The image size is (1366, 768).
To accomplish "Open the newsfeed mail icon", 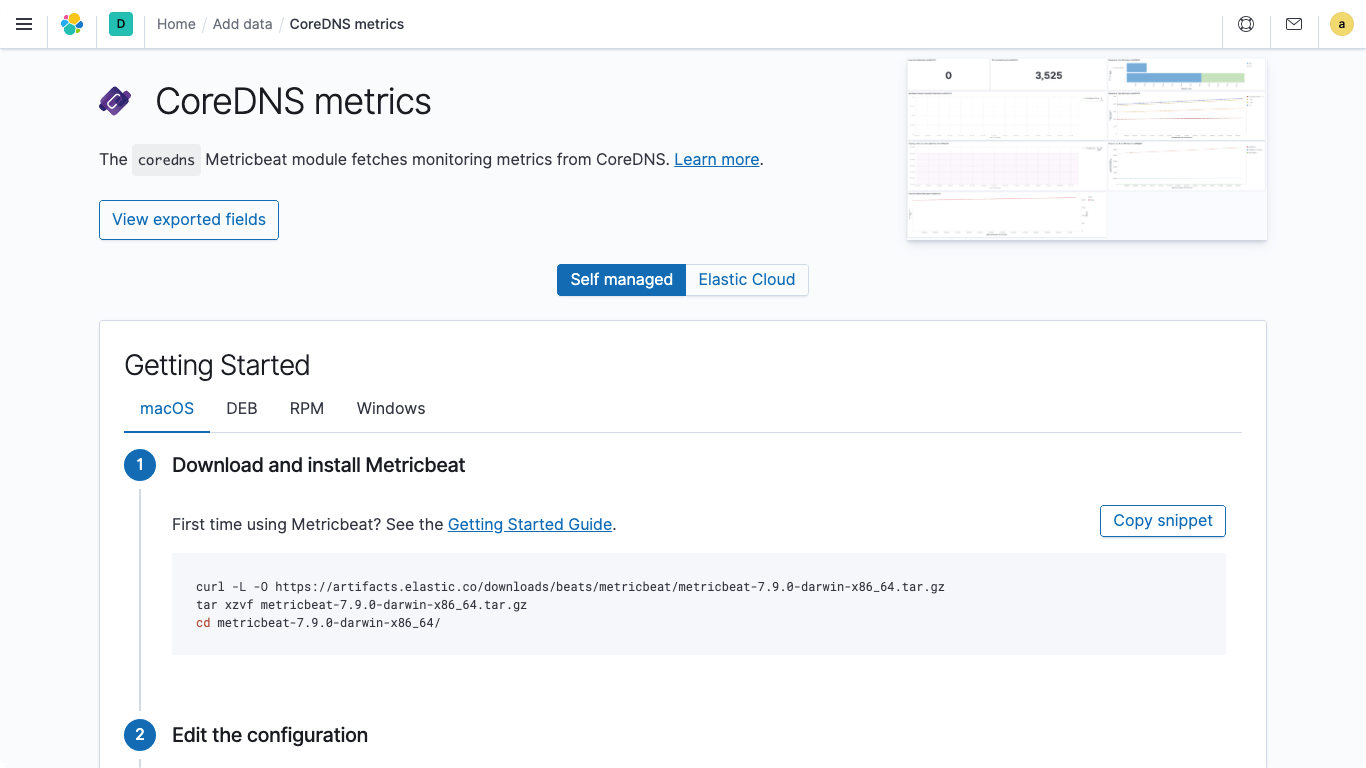I will click(x=1294, y=24).
